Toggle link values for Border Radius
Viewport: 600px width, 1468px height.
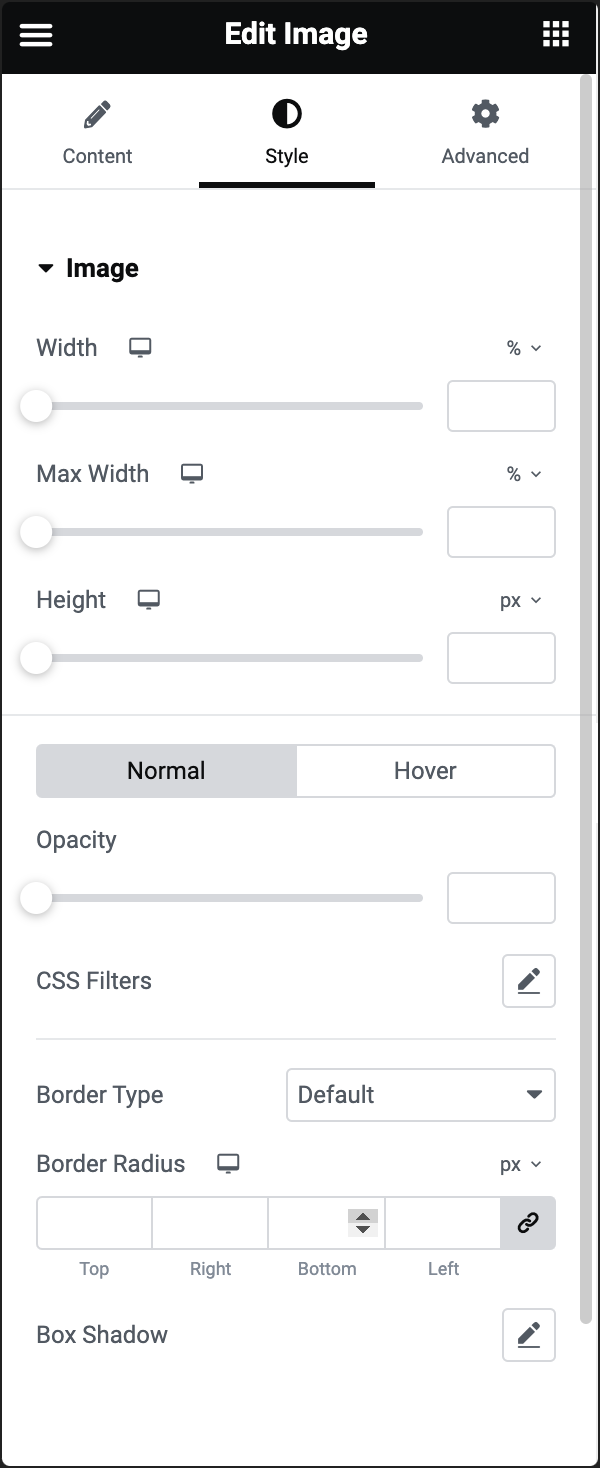pos(528,1223)
